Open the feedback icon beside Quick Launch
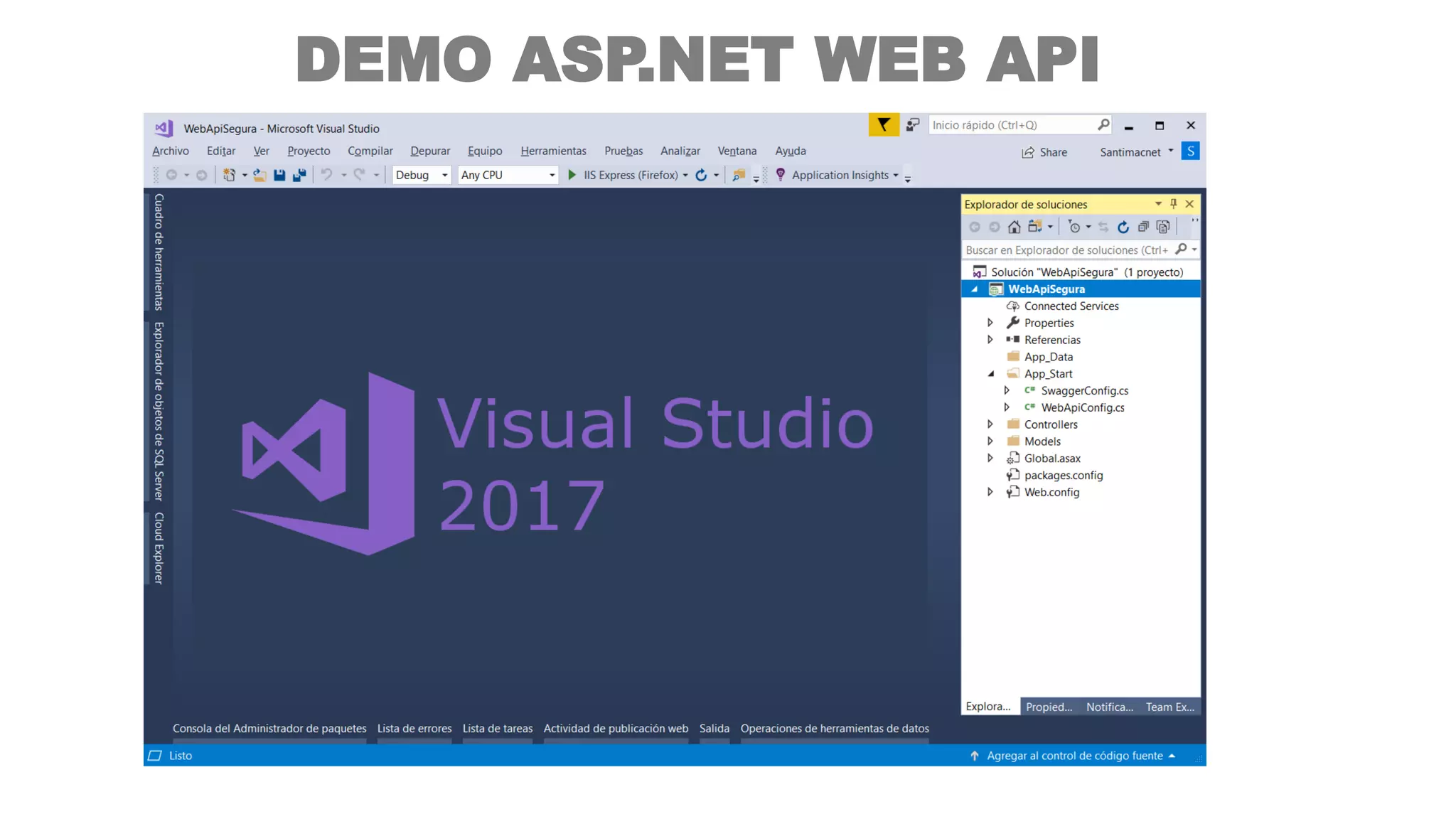The height and width of the screenshot is (819, 1456). [913, 125]
